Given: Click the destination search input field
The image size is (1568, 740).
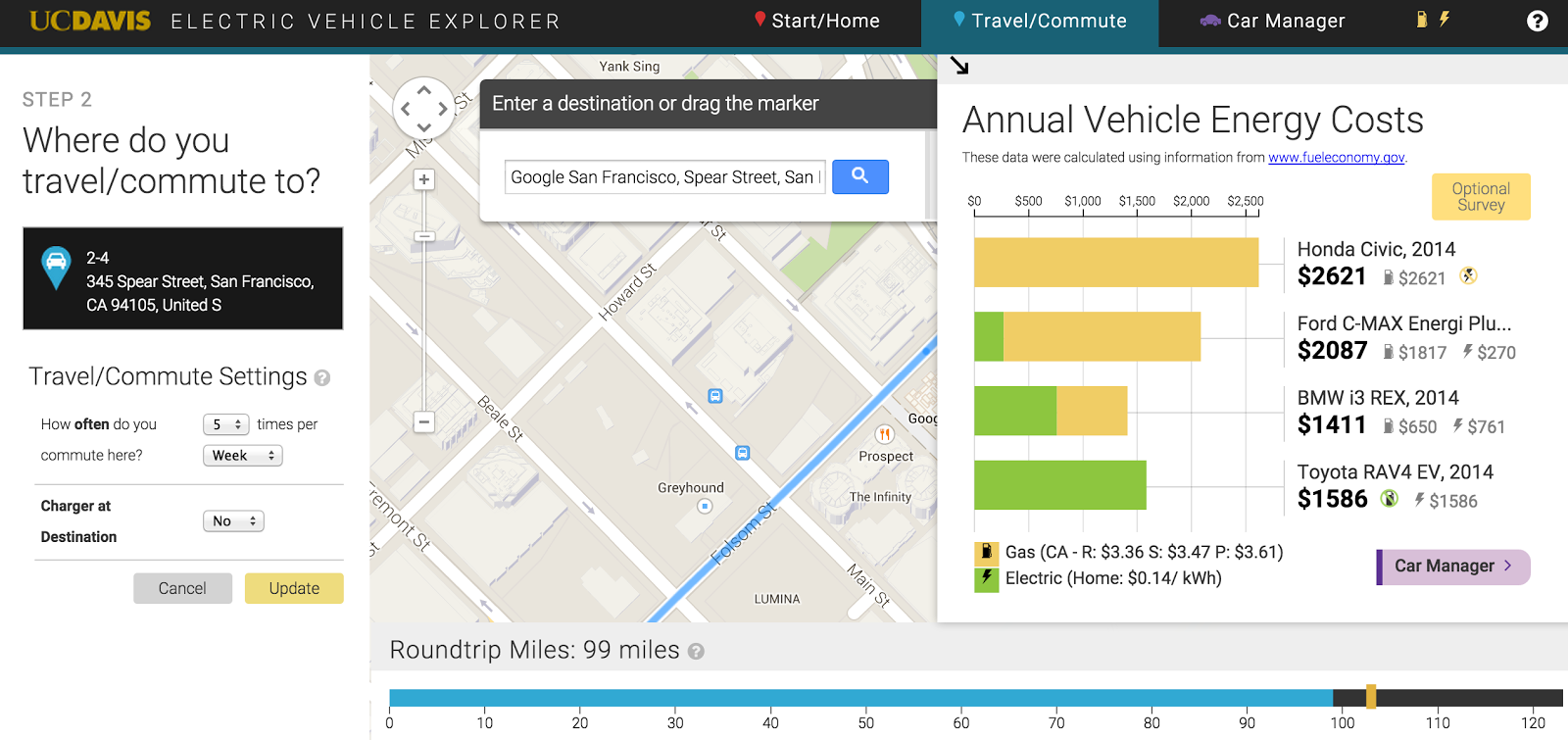Looking at the screenshot, I should [x=664, y=176].
